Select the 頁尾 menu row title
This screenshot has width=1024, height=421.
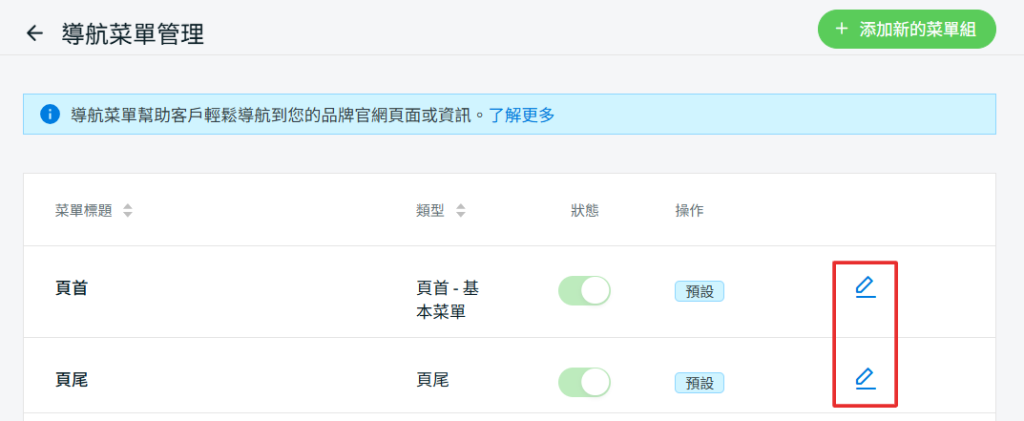pyautogui.click(x=72, y=380)
